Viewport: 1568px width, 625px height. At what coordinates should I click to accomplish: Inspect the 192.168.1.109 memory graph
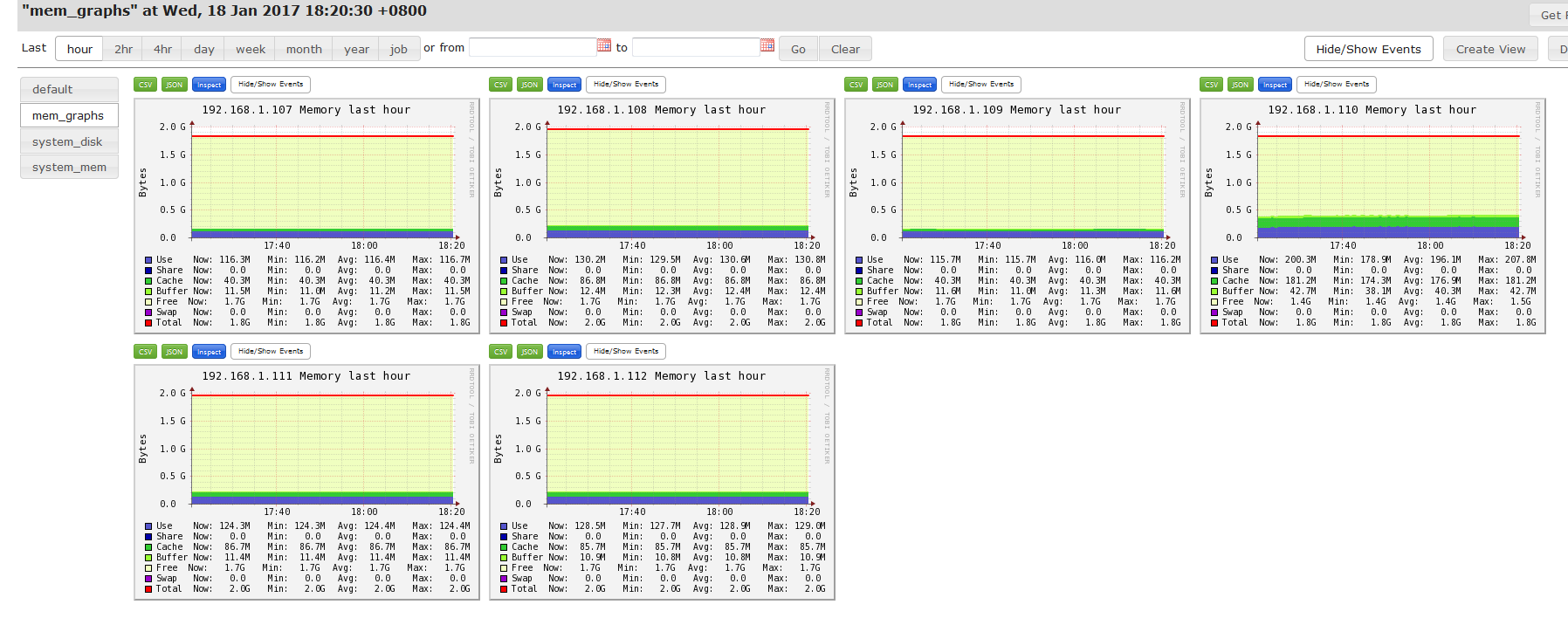919,85
